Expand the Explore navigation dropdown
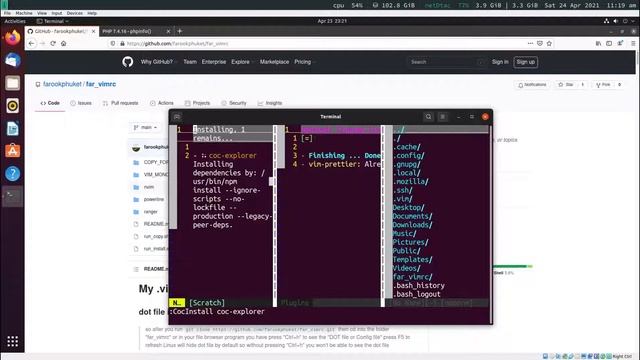Image resolution: width=640 pixels, height=360 pixels. click(x=242, y=62)
